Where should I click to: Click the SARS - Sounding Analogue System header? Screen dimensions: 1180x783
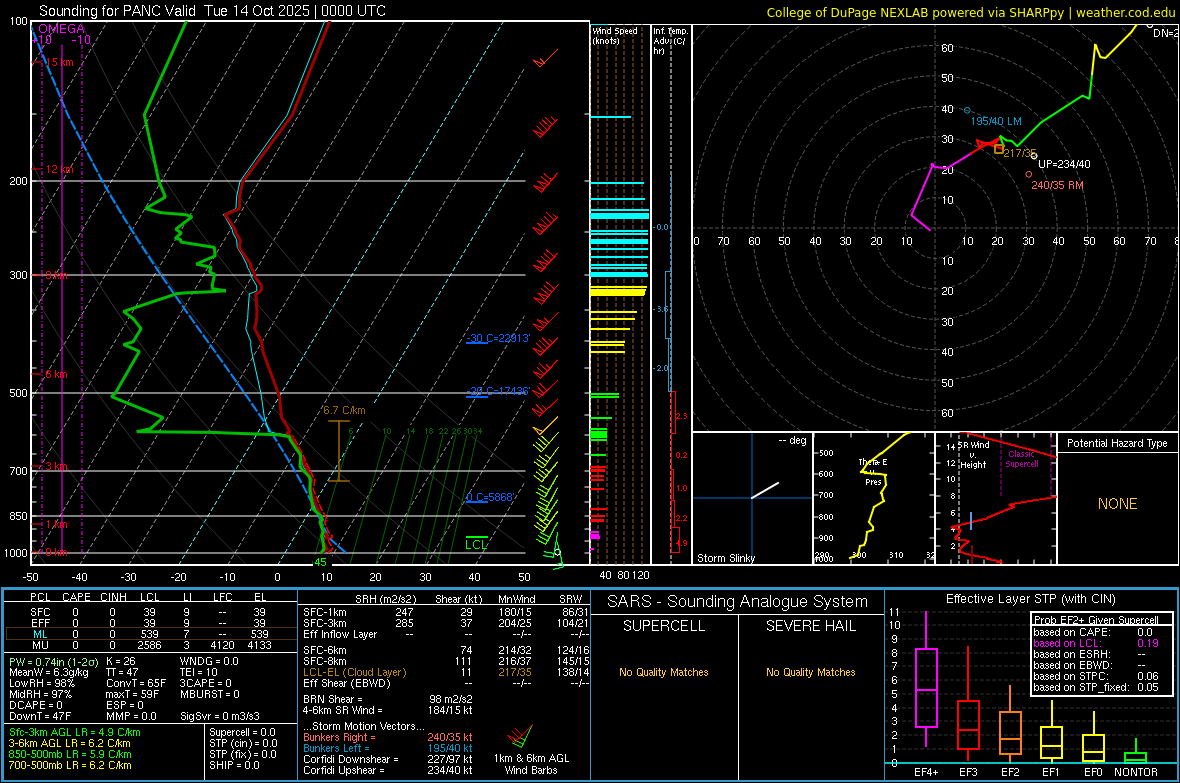(x=737, y=602)
